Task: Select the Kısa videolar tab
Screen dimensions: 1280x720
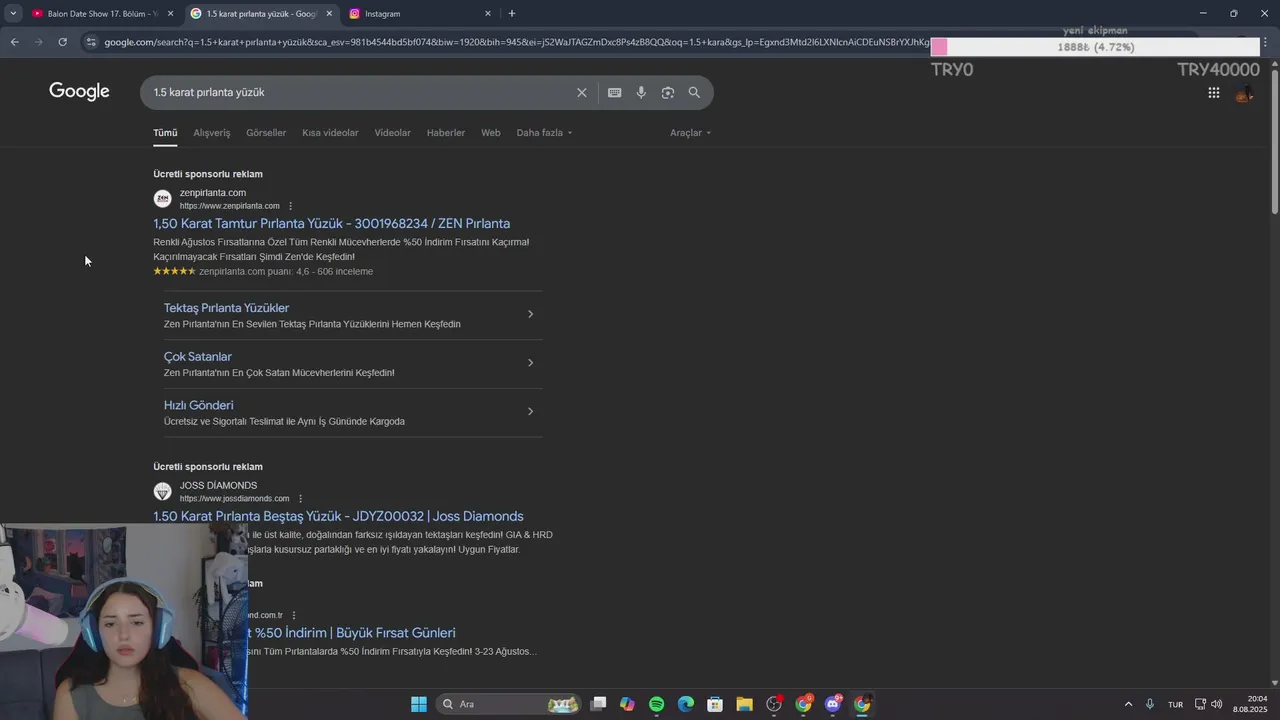Action: (330, 133)
